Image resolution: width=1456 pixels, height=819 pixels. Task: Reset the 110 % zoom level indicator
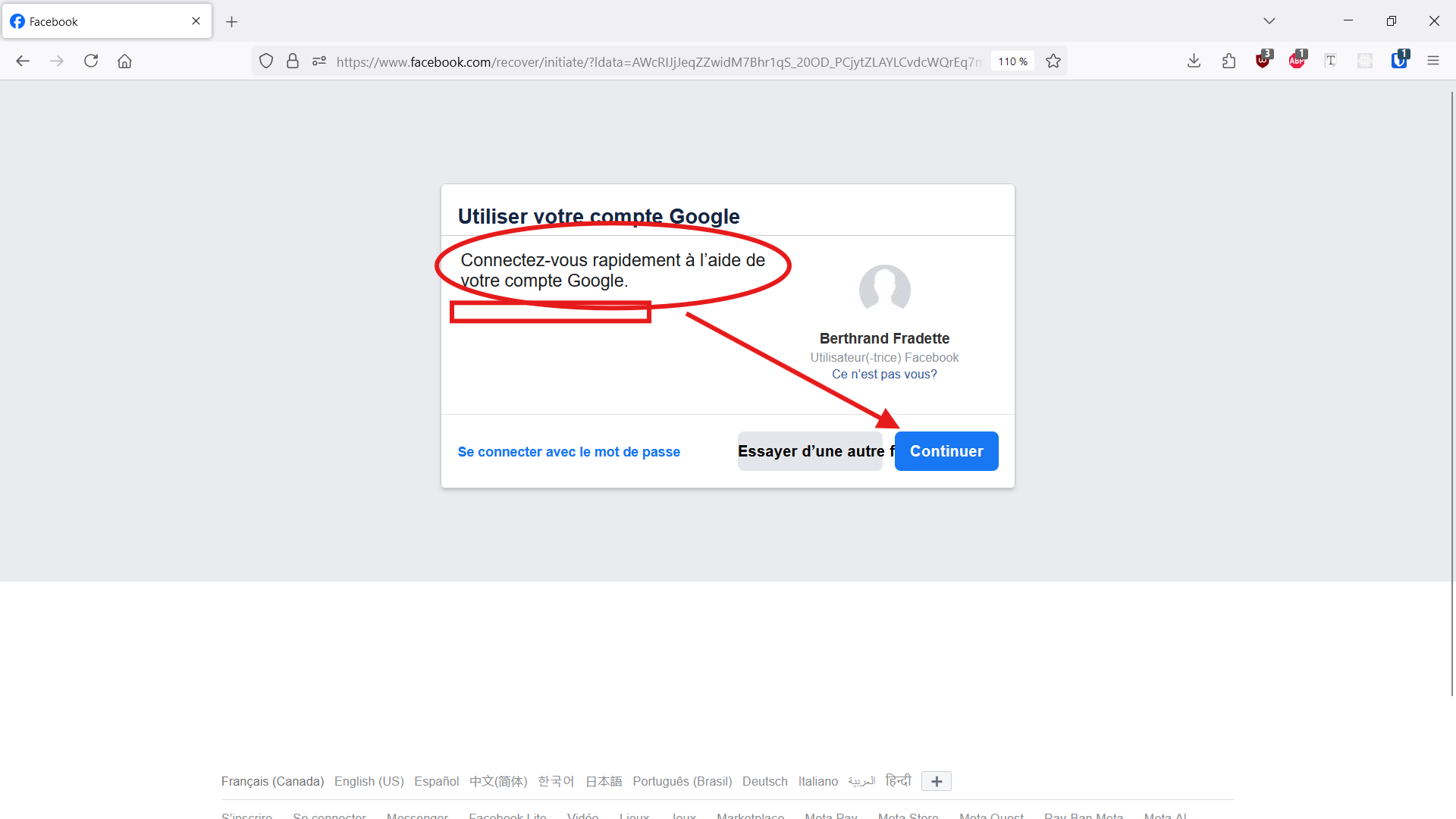1012,61
